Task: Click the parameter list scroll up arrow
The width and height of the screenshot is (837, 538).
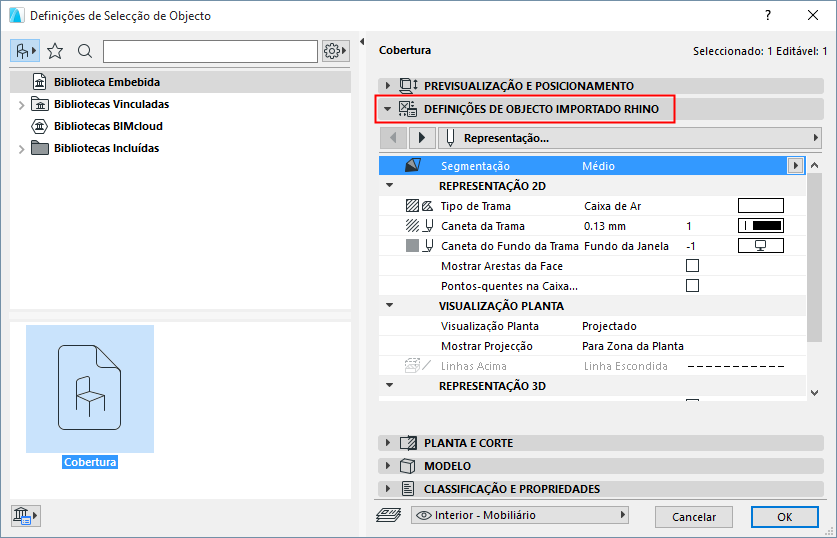Action: click(x=815, y=165)
